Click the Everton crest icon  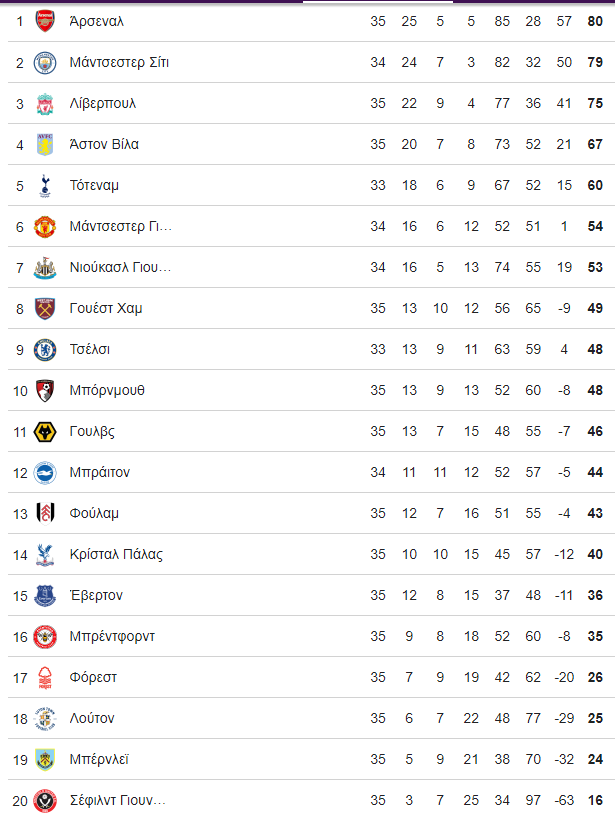(45, 595)
